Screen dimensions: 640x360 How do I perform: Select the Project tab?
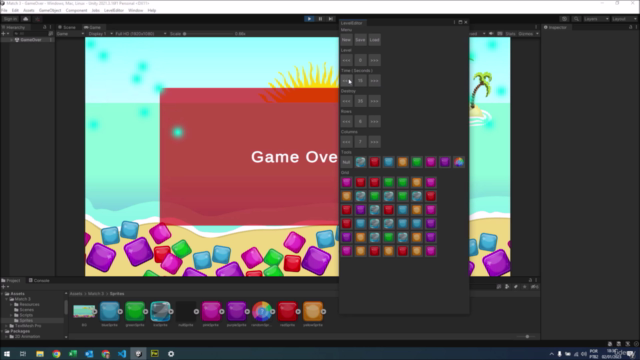11,280
